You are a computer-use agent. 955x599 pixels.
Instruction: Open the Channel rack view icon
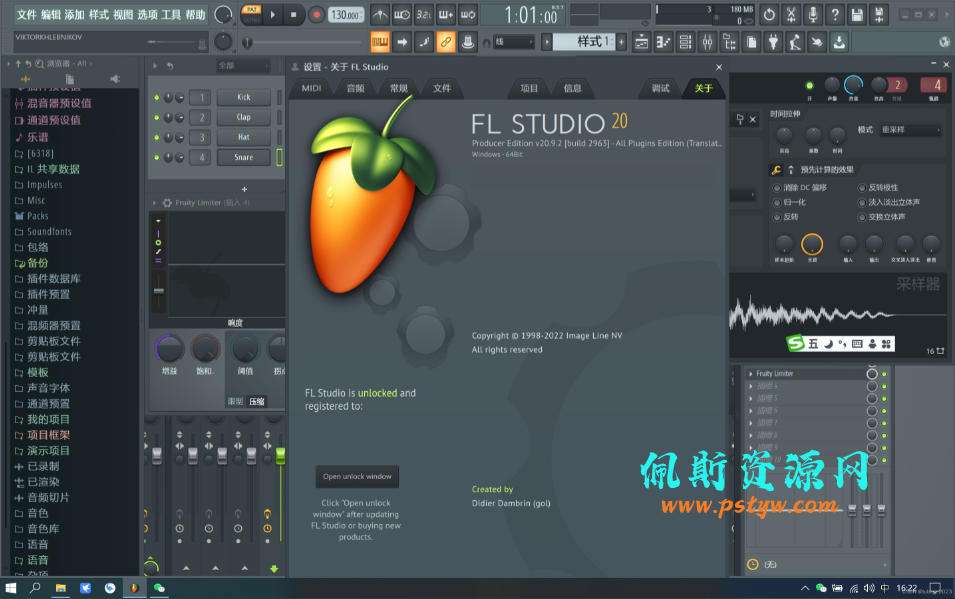685,42
